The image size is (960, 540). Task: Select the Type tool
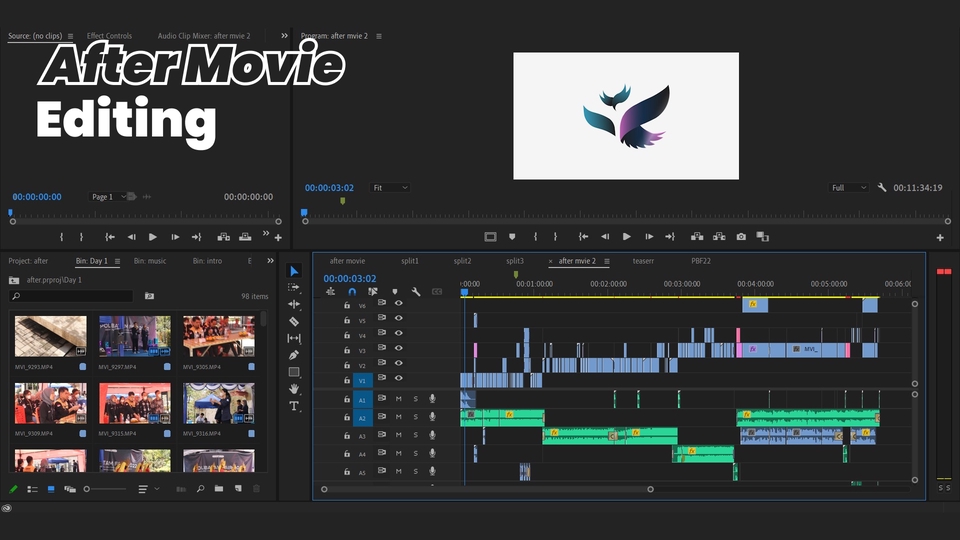294,406
